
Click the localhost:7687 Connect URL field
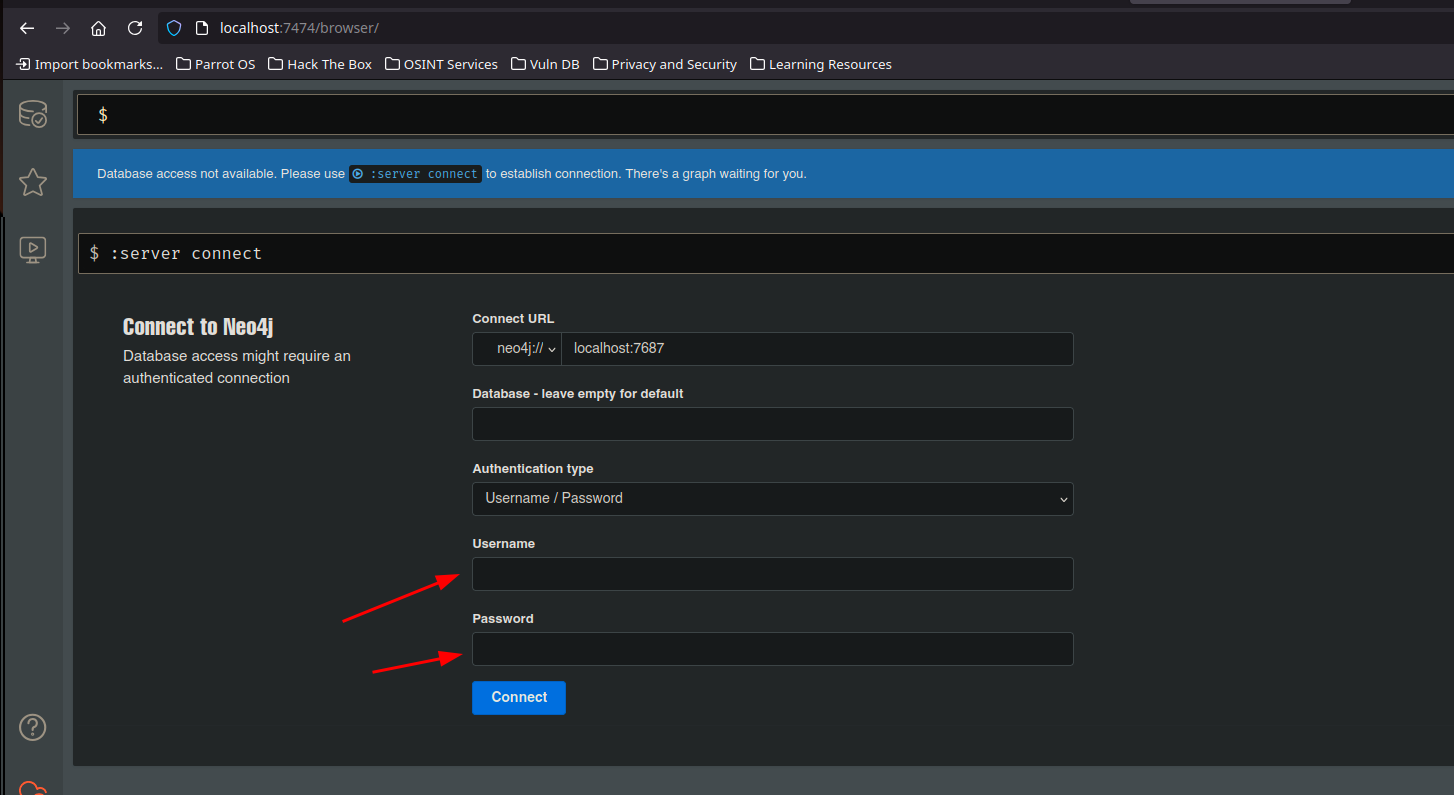coord(817,349)
